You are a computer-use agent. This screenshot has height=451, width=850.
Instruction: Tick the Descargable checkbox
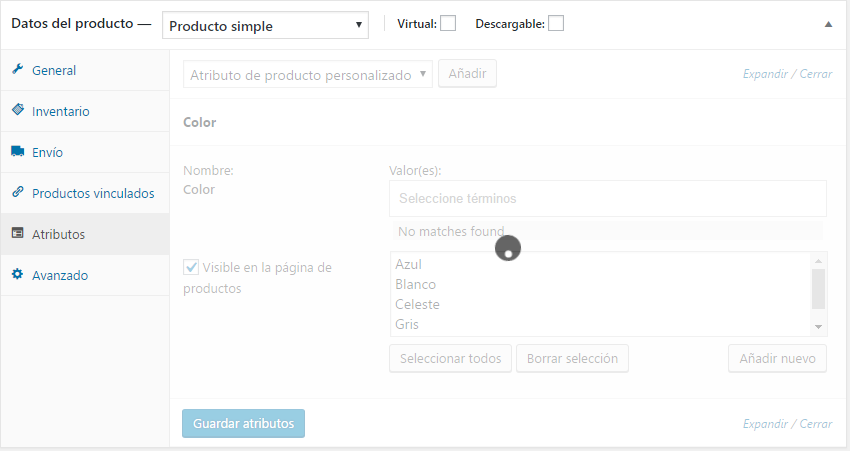pyautogui.click(x=556, y=23)
